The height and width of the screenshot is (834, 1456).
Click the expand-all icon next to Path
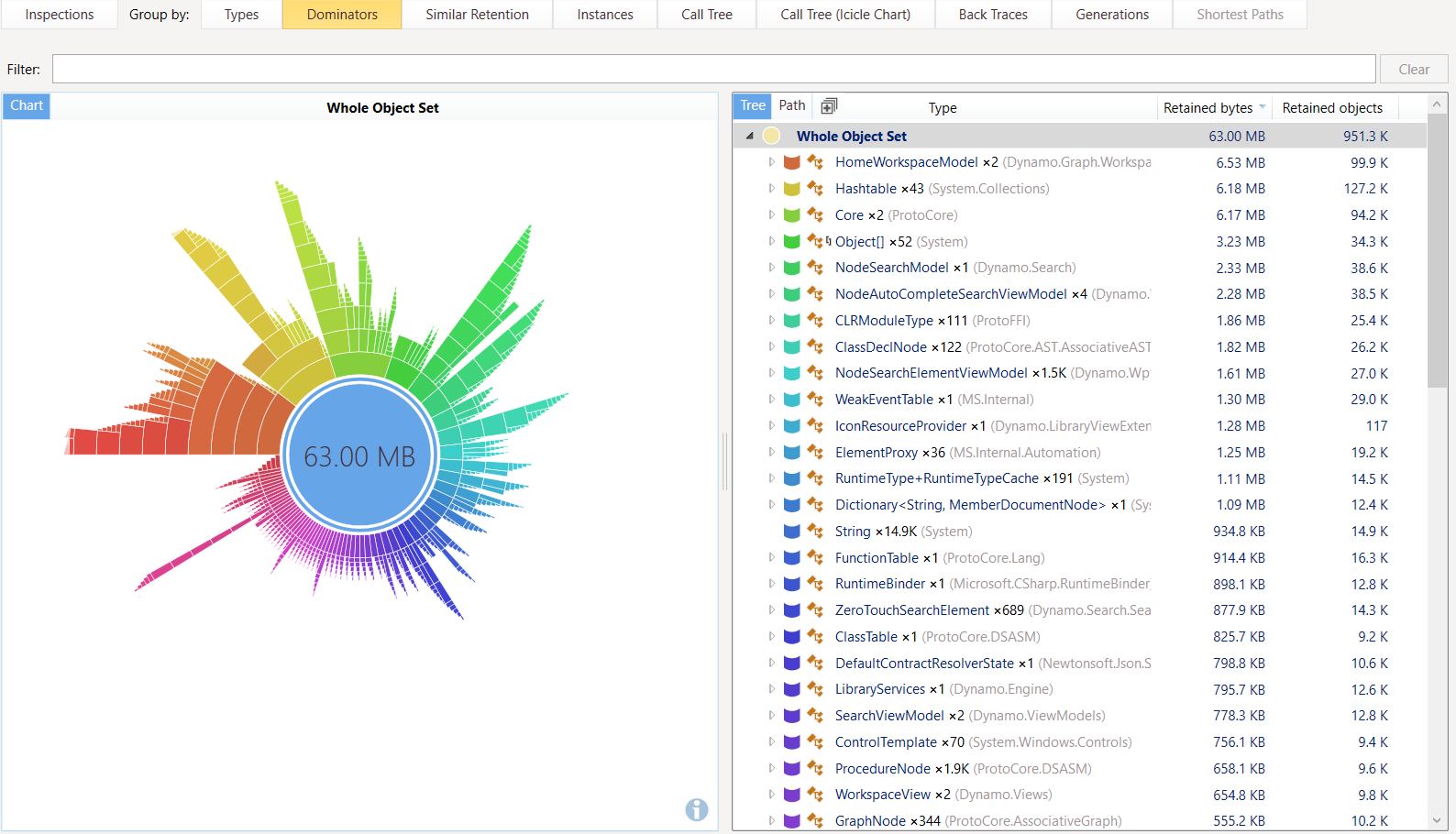829,106
